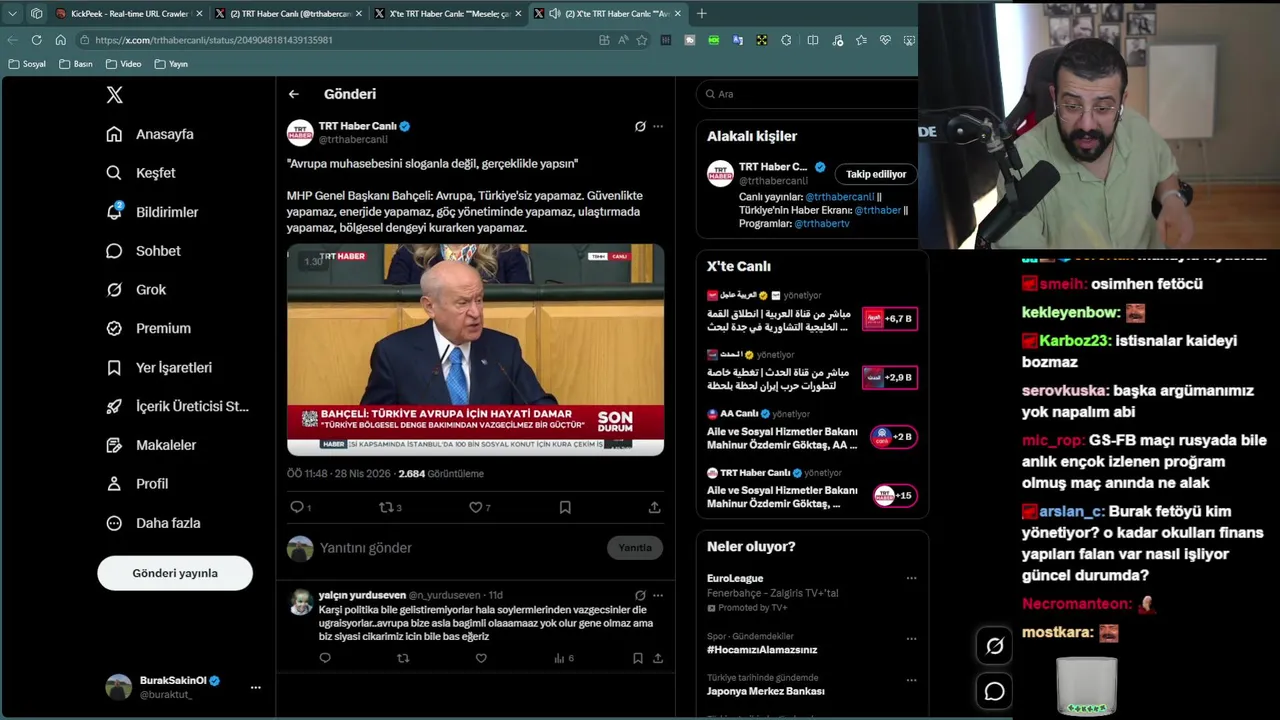
Task: Open Makaleler in the sidebar
Action: coord(151,445)
